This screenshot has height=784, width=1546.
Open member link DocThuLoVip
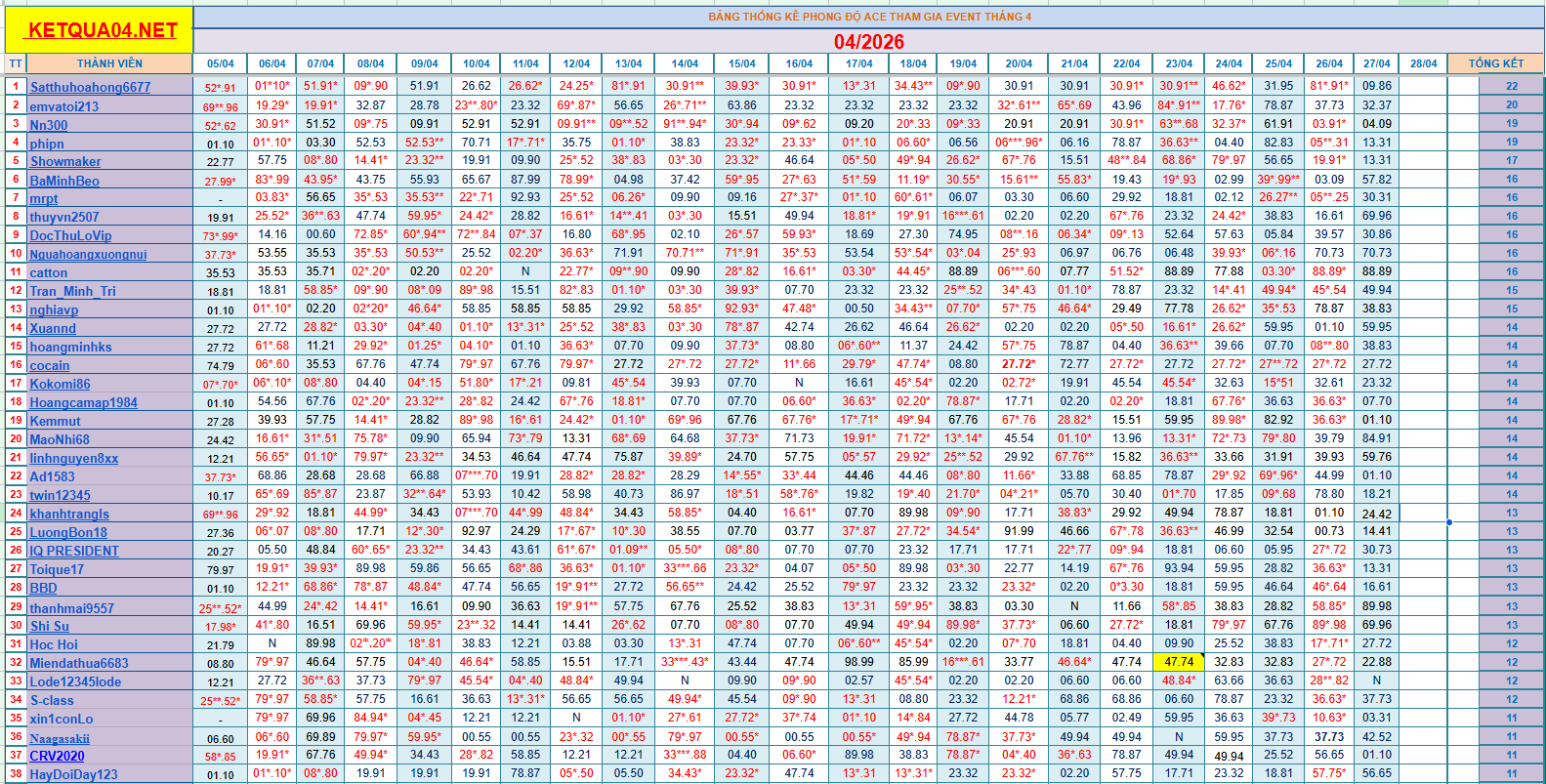tap(70, 235)
